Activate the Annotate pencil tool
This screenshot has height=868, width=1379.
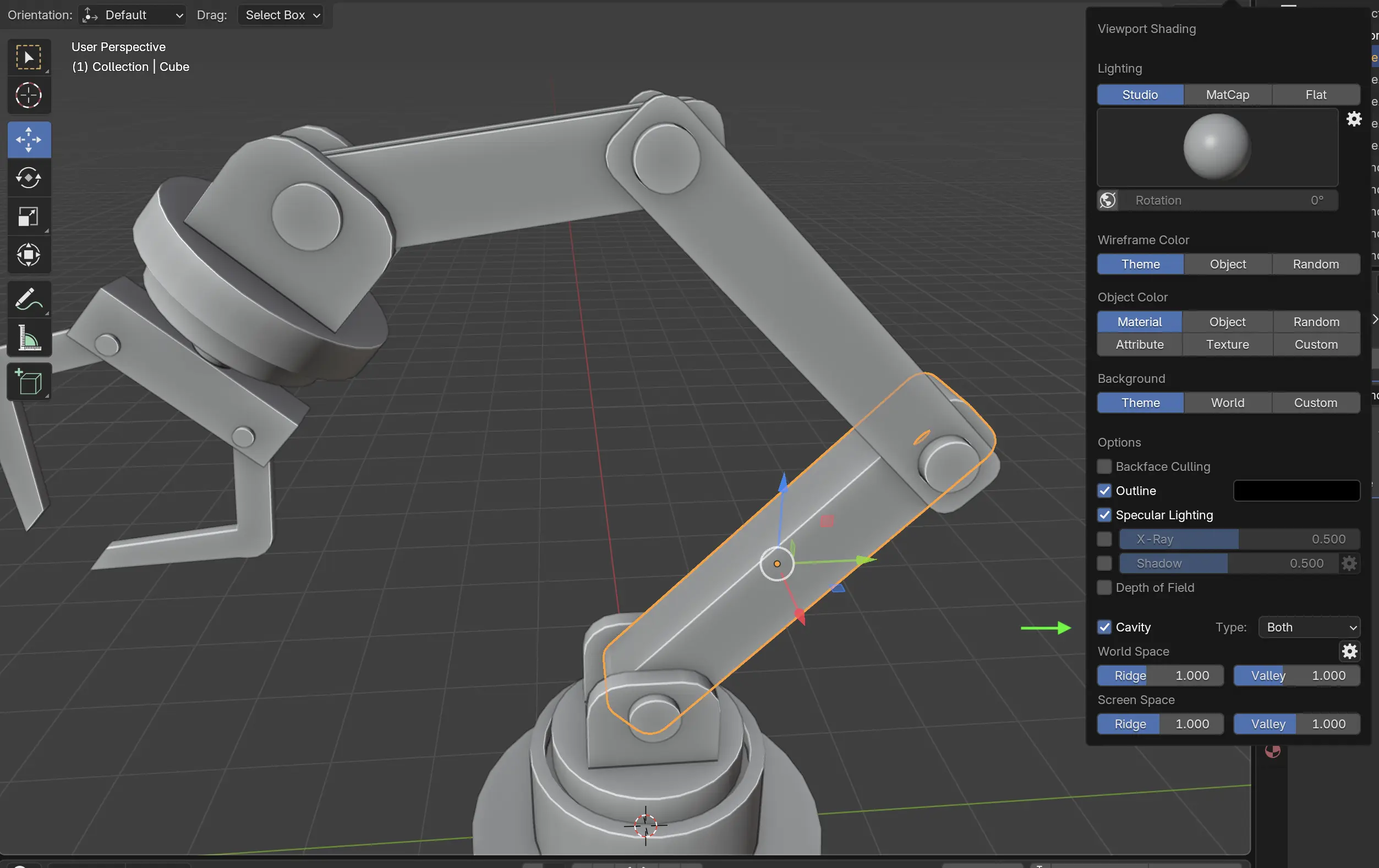coord(29,299)
